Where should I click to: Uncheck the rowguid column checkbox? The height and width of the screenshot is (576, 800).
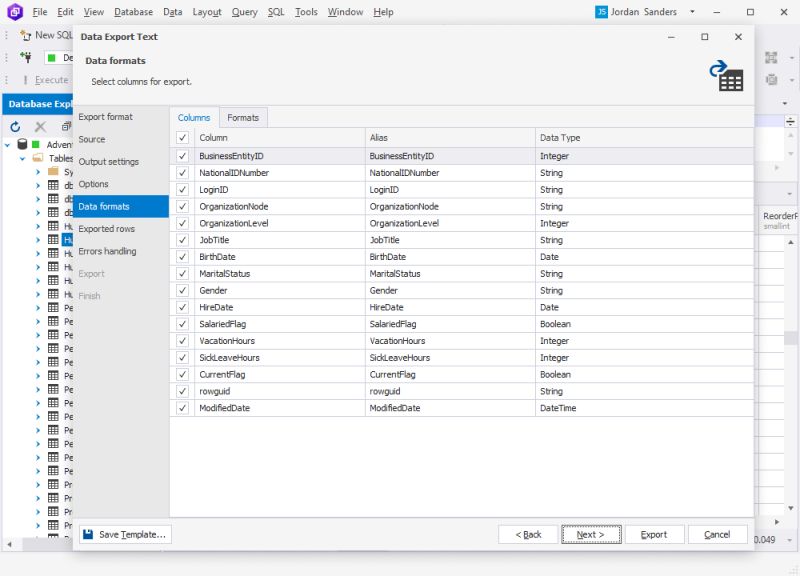(x=181, y=391)
